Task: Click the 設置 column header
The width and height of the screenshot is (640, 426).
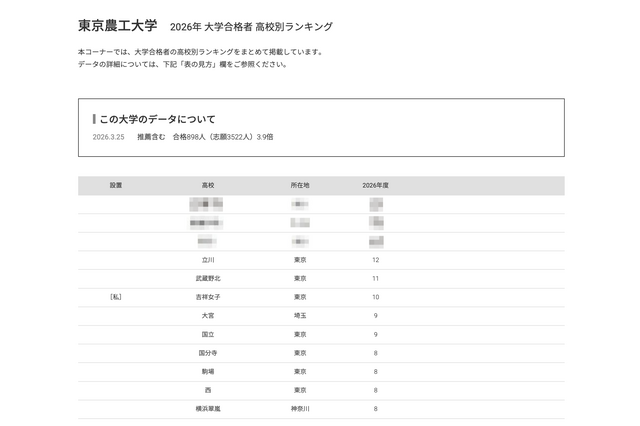Action: (x=116, y=185)
